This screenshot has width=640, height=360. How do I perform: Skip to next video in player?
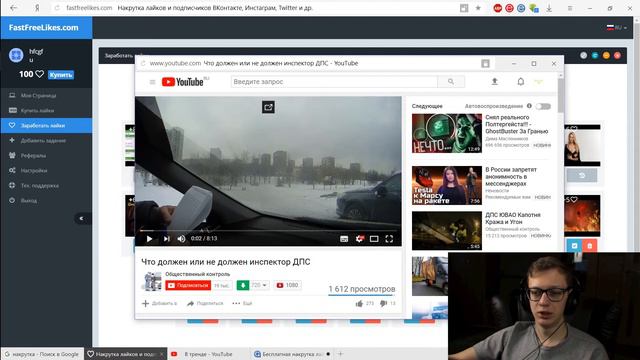[167, 239]
